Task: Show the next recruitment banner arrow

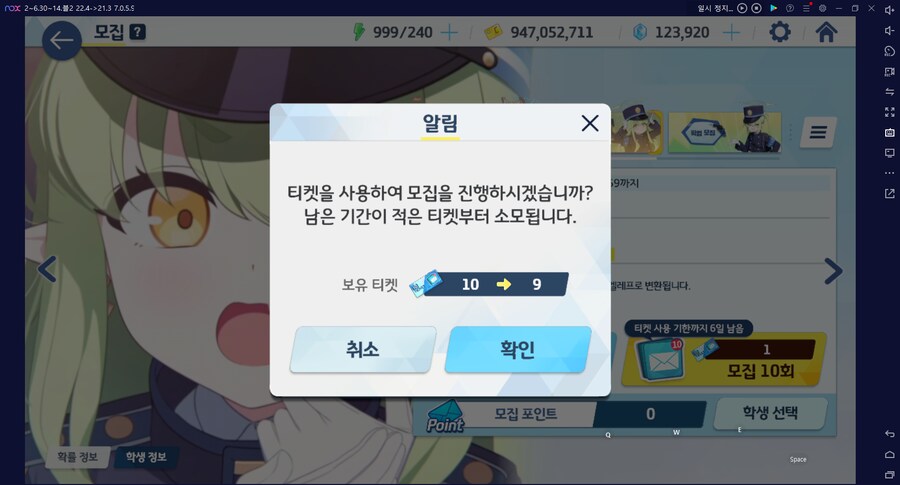Action: click(833, 271)
